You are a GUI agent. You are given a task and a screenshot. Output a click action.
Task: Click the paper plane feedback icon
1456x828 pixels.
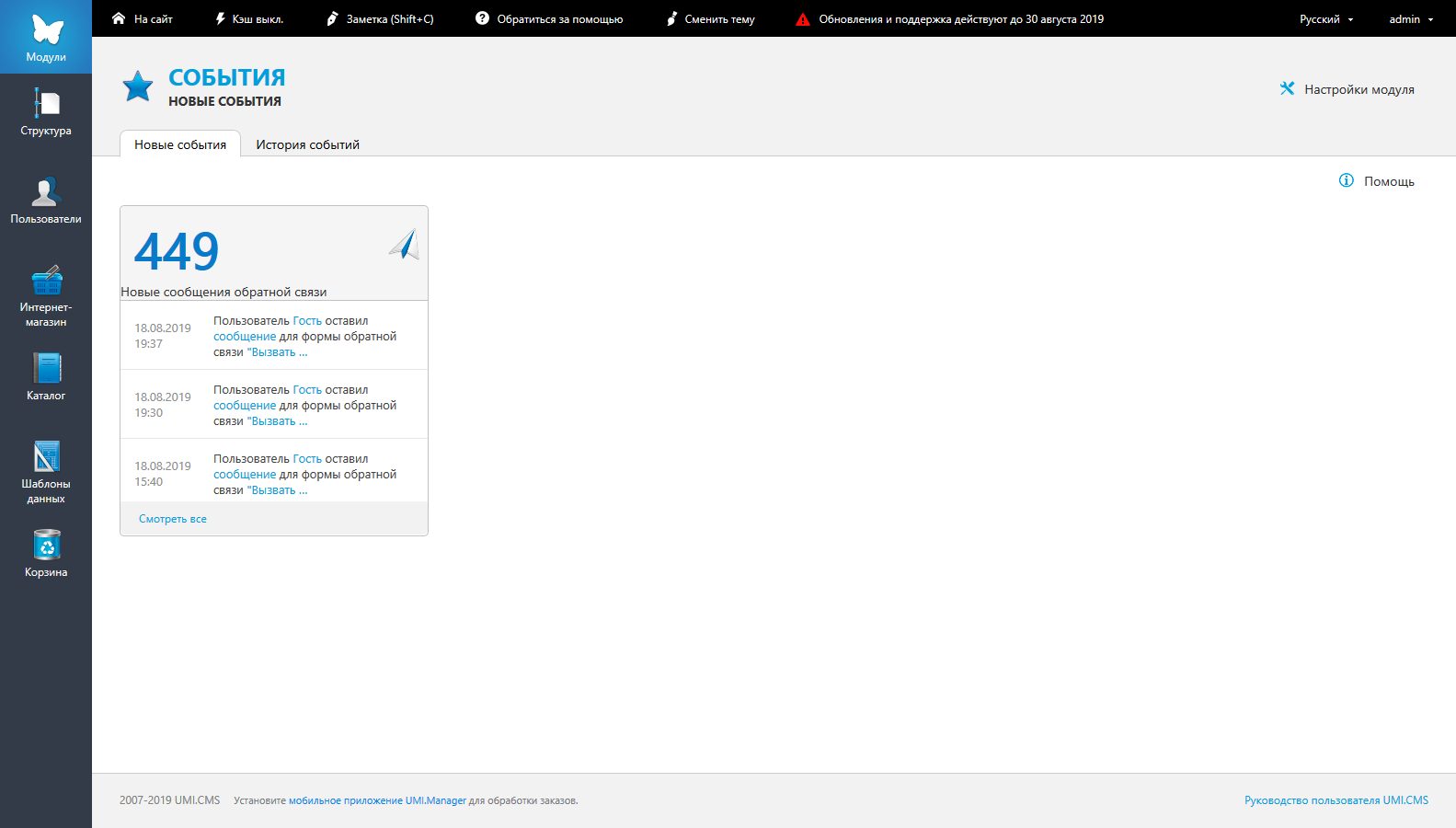pyautogui.click(x=404, y=245)
